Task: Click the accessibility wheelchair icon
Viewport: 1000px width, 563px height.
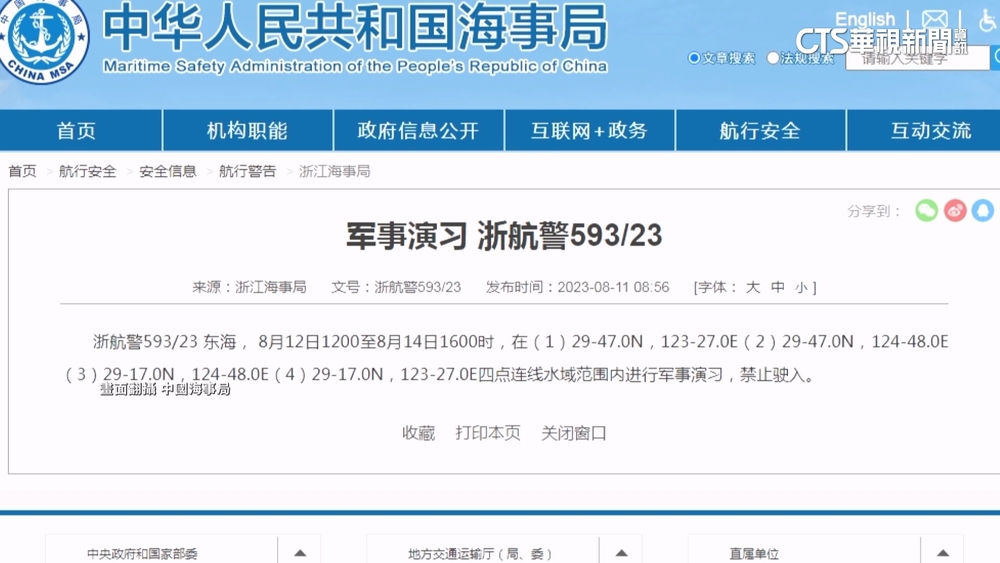Action: click(x=987, y=19)
